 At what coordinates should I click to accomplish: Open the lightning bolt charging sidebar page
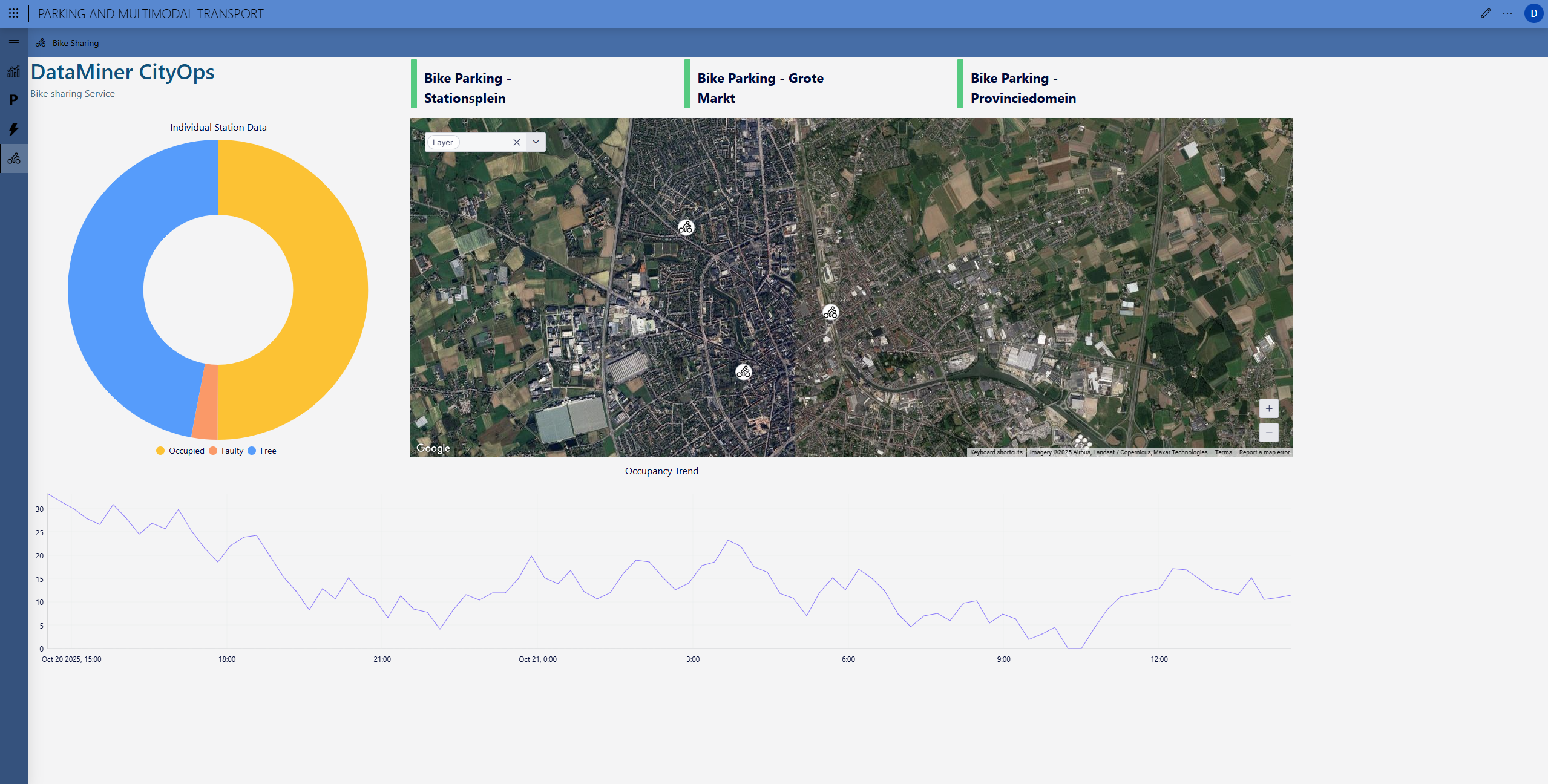[x=13, y=129]
